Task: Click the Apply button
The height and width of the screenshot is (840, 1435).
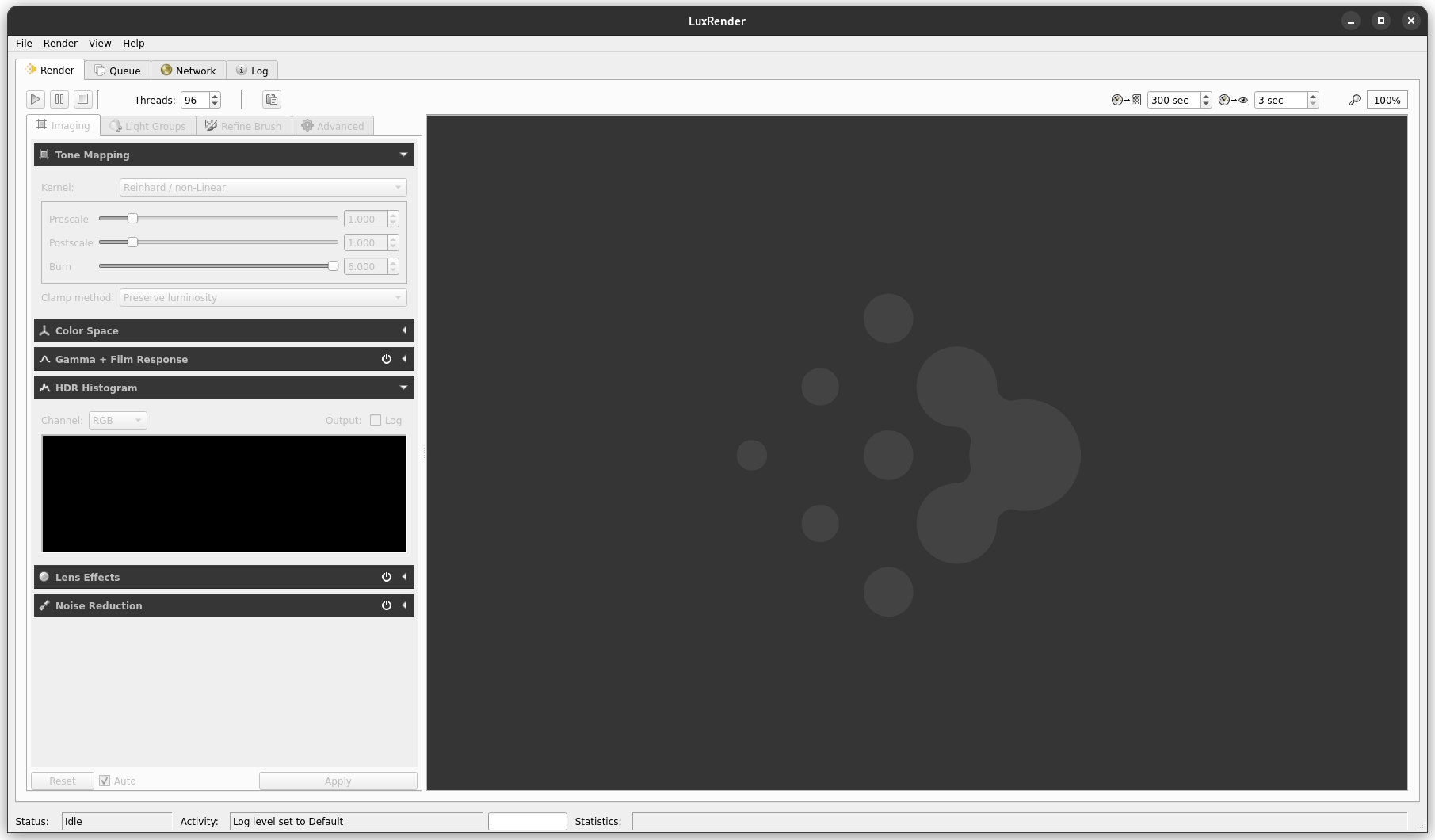Action: click(x=338, y=781)
